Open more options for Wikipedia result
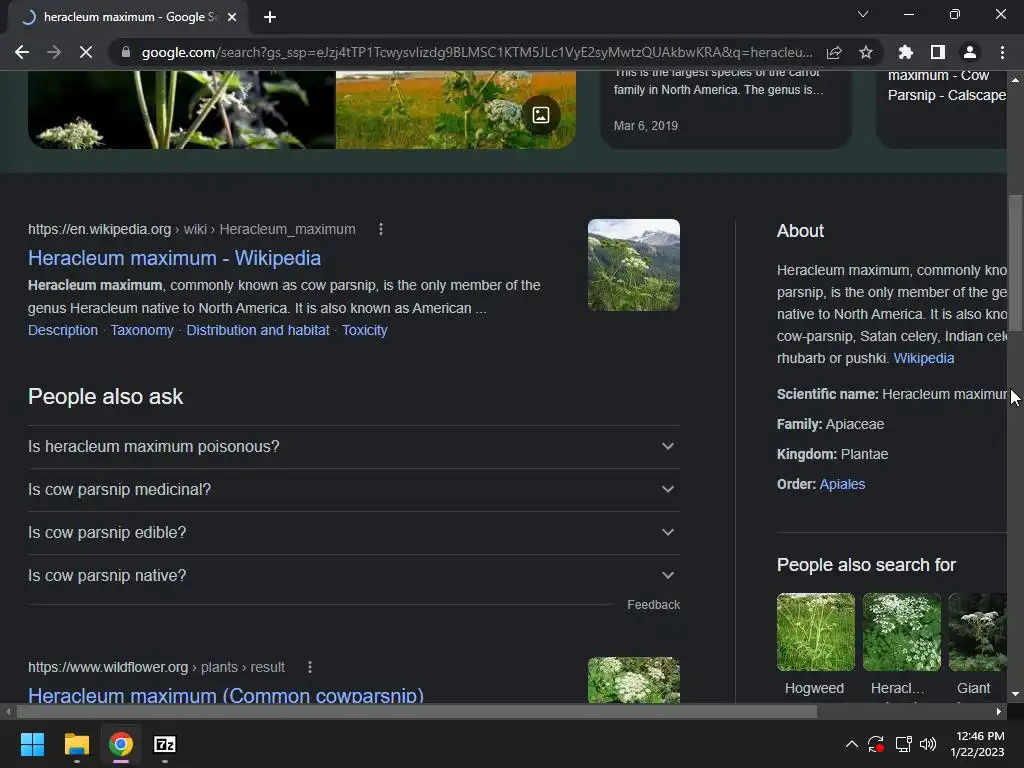 pyautogui.click(x=381, y=229)
